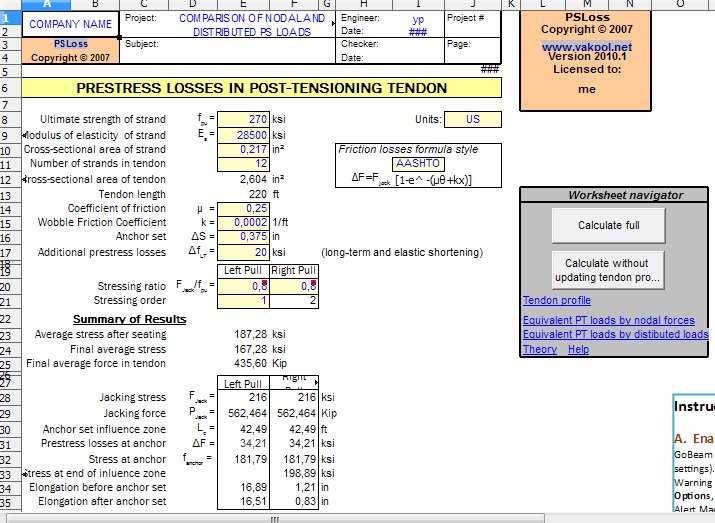Select the AASHTO friction formula style cell
The image size is (715, 523).
[418, 164]
